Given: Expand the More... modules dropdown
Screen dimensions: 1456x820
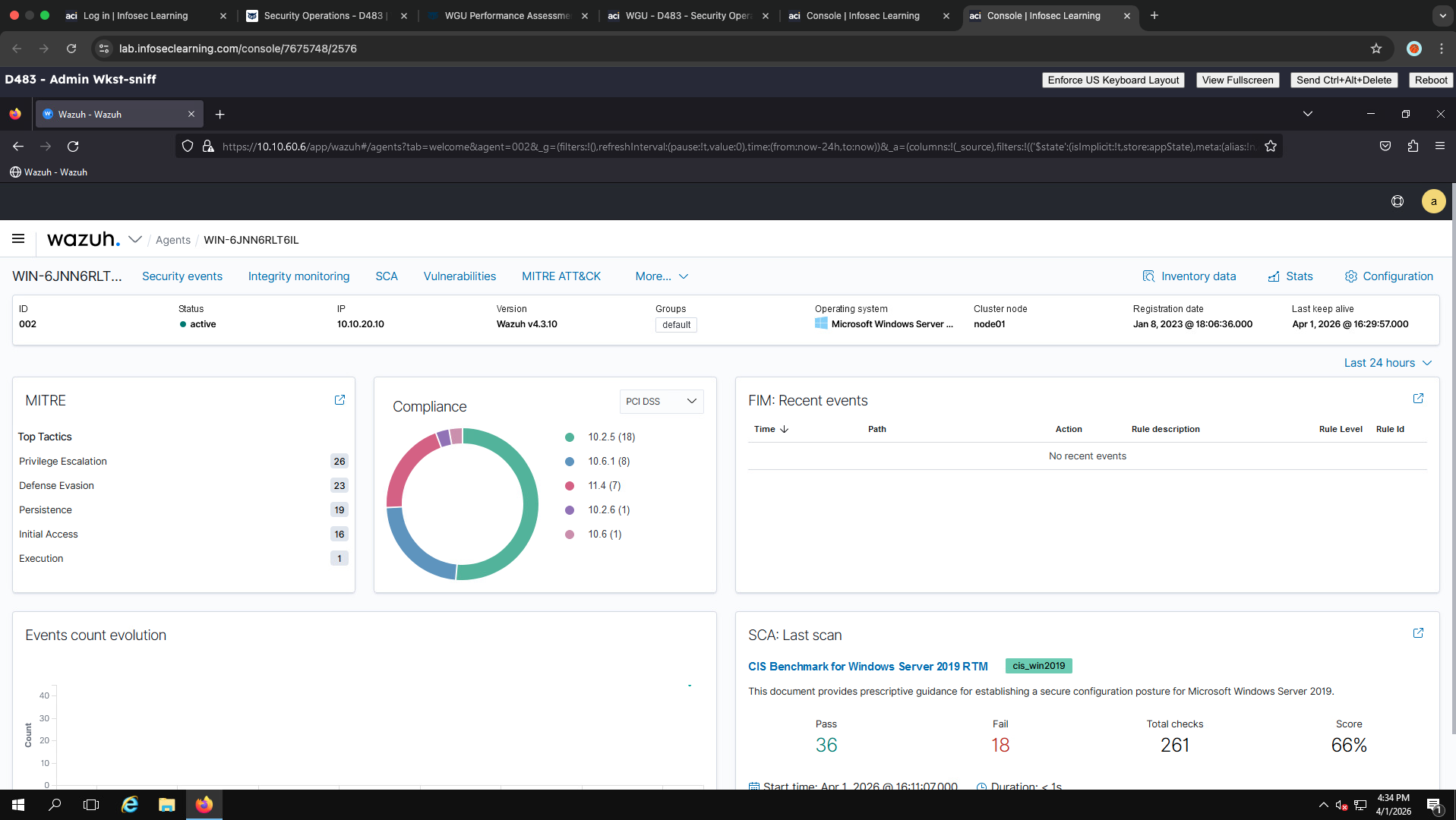Looking at the screenshot, I should [661, 276].
